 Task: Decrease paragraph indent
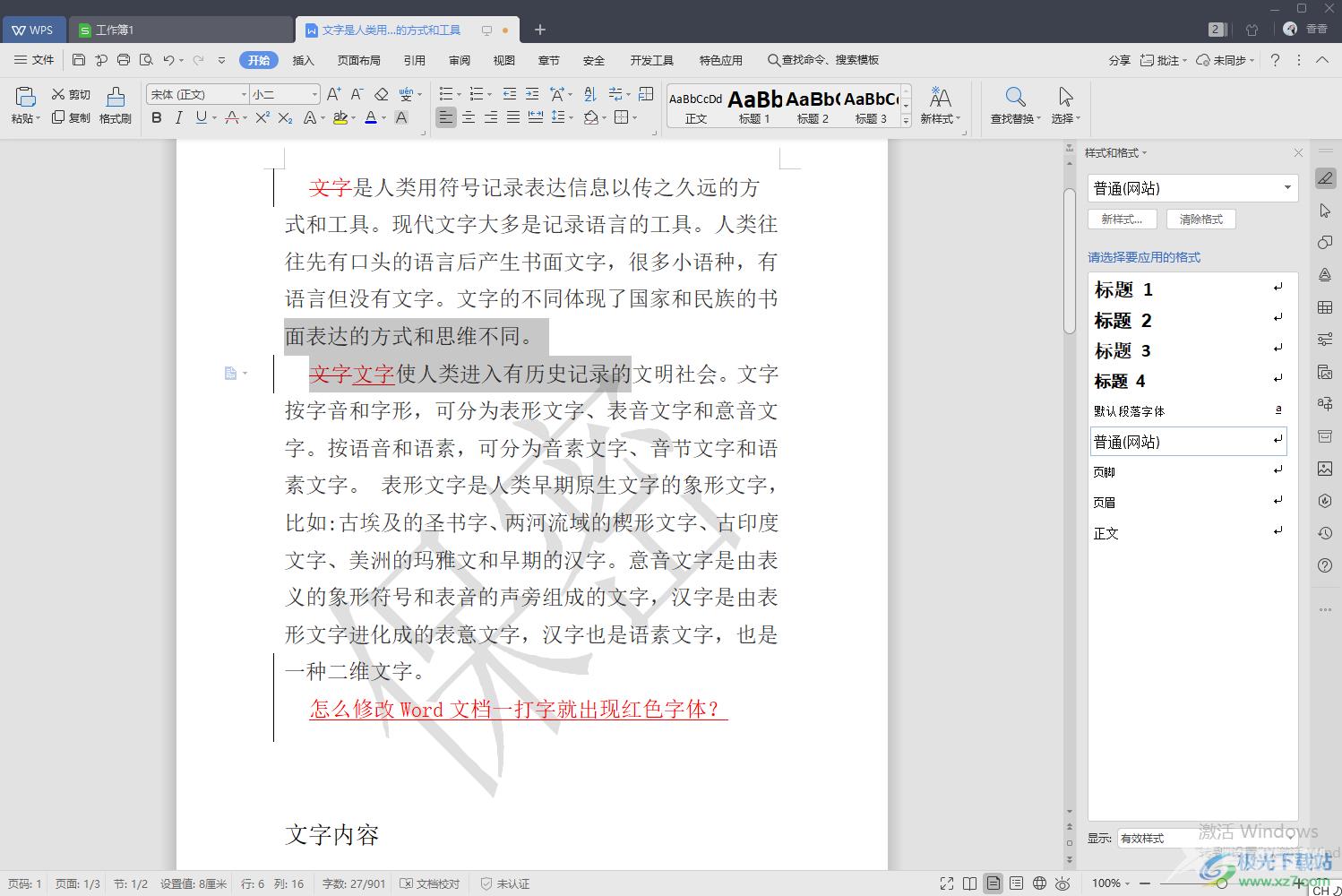click(x=510, y=94)
